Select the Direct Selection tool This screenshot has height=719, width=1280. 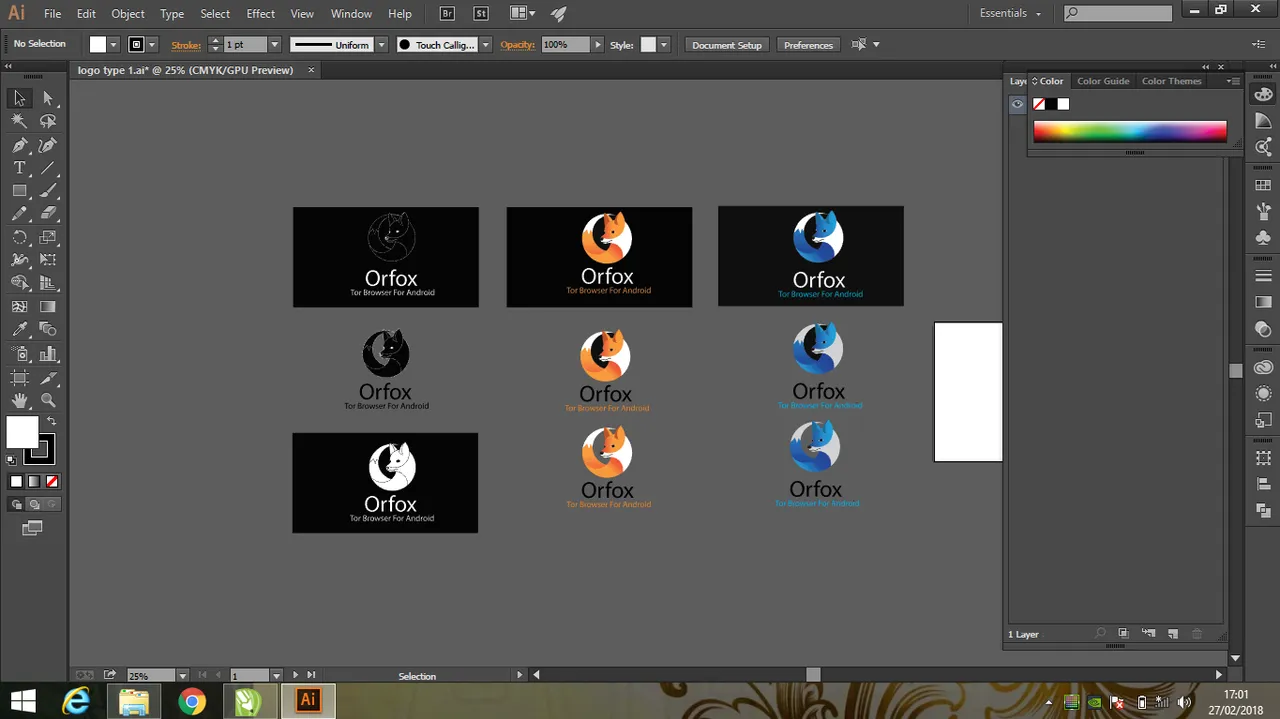(48, 98)
